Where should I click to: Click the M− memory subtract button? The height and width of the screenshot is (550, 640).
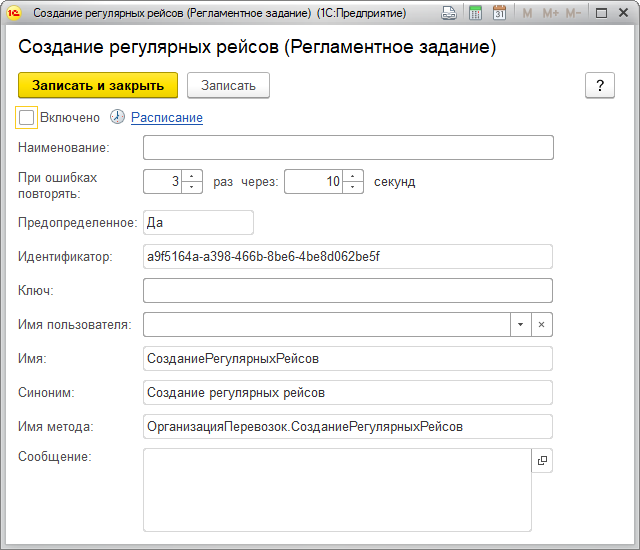point(573,13)
